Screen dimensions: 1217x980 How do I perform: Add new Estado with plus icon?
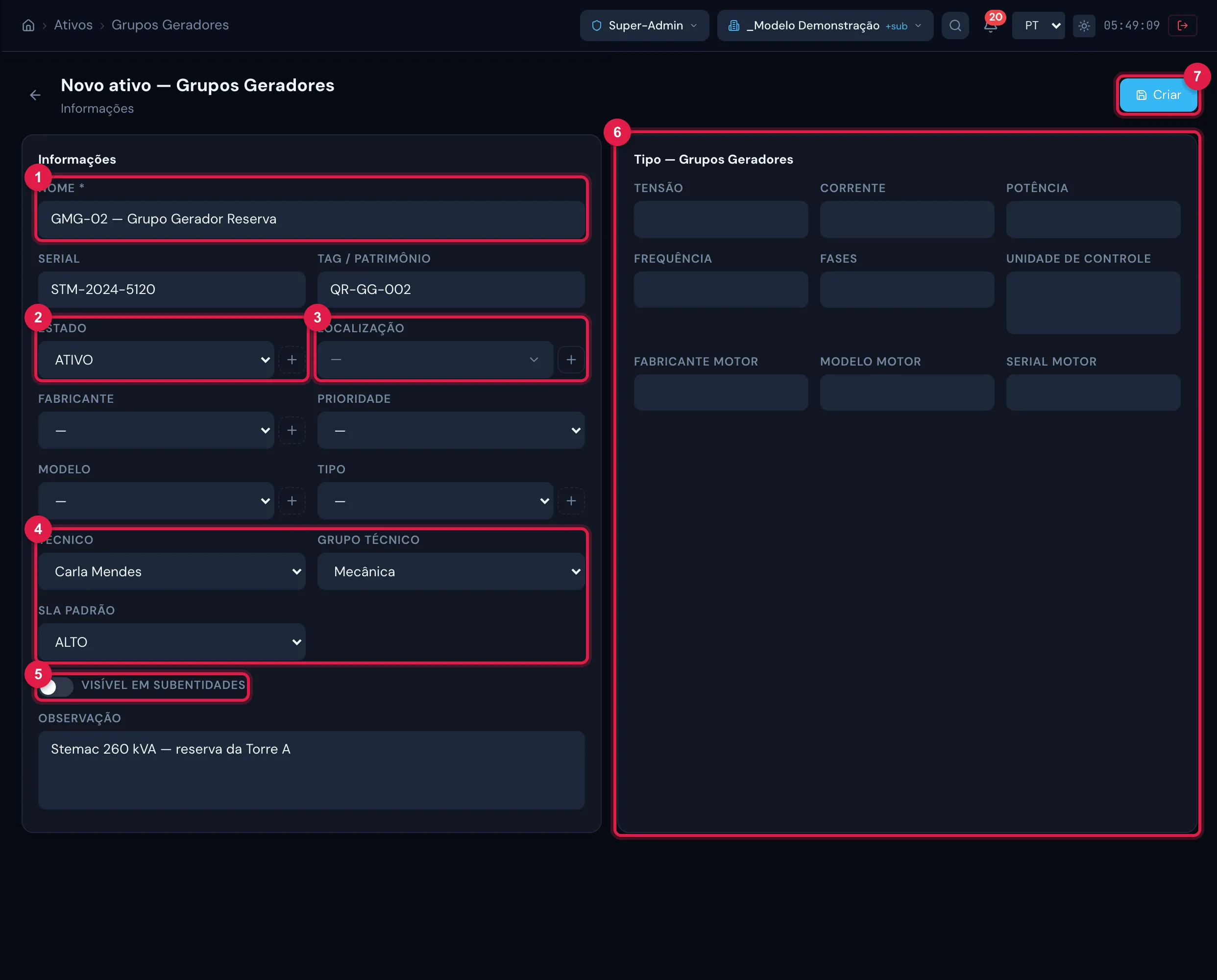(292, 360)
